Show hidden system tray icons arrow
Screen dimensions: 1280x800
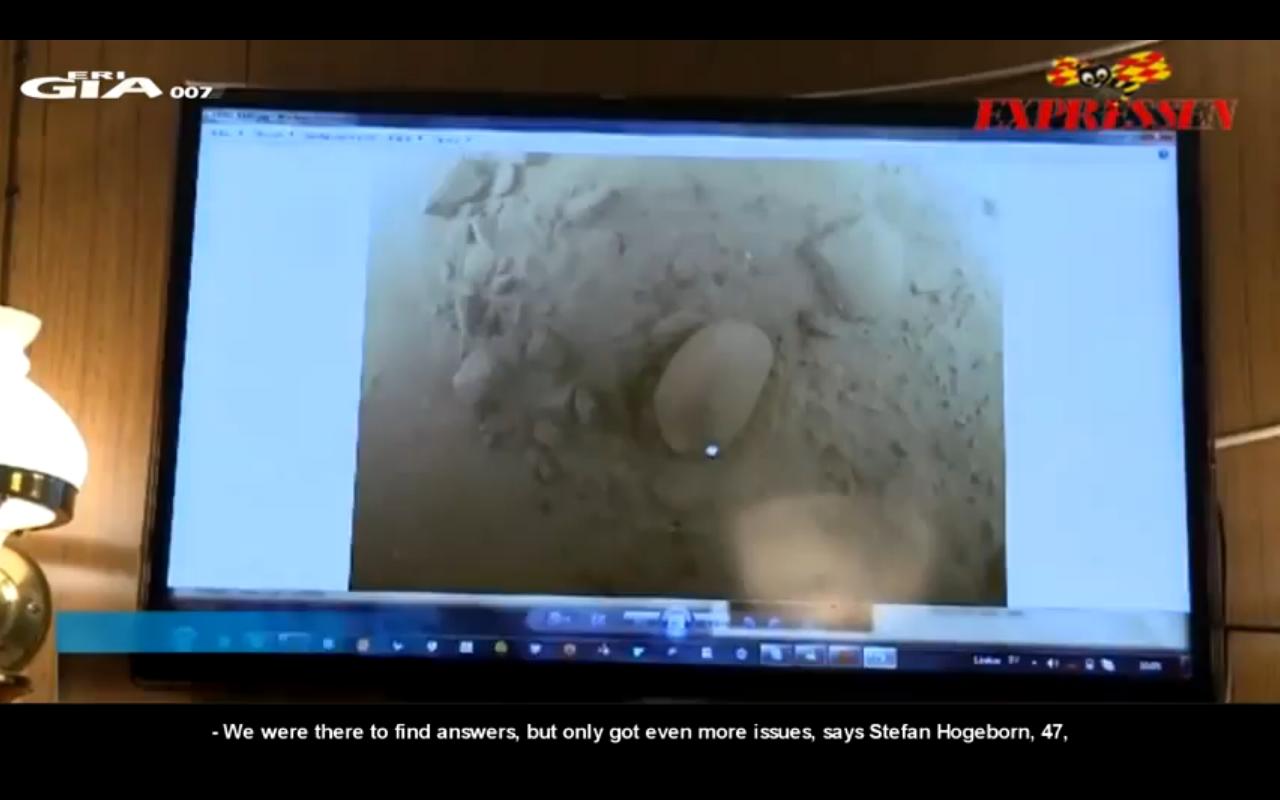(1034, 663)
